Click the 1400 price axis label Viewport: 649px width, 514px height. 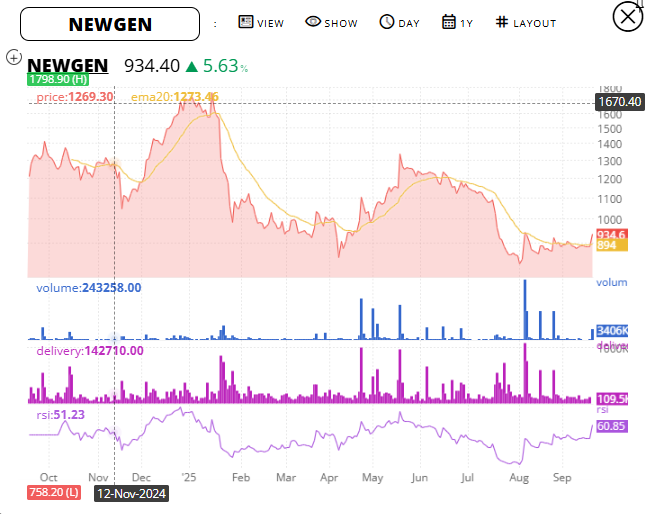(610, 144)
